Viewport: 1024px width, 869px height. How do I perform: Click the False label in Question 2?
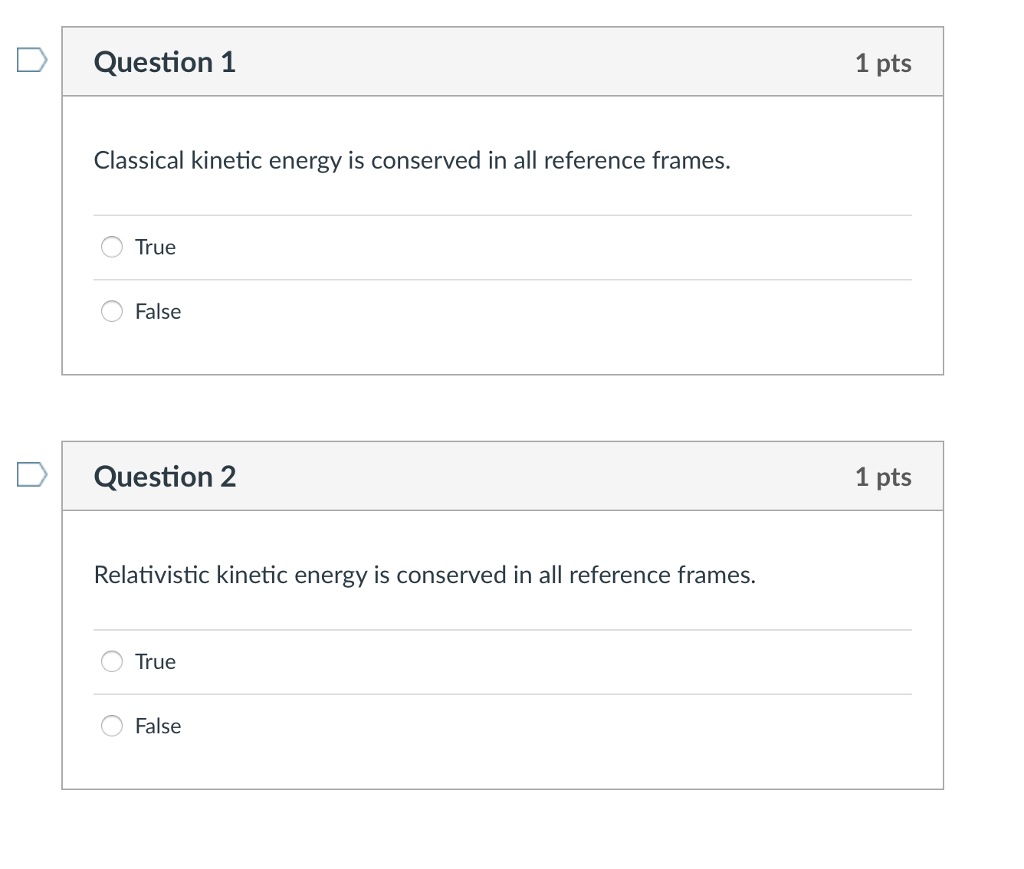tap(159, 726)
